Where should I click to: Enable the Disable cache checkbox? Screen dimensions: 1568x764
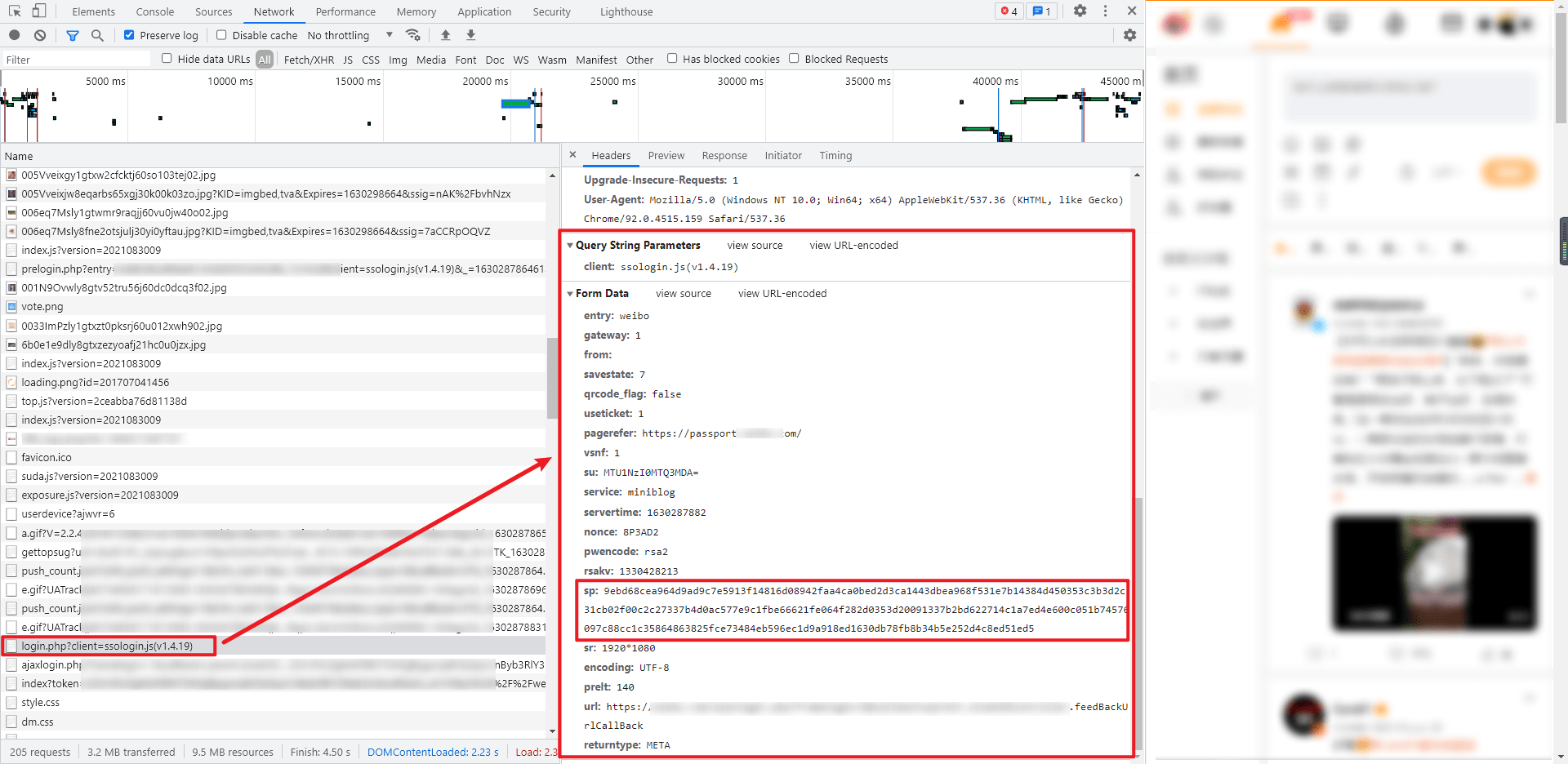coord(221,35)
